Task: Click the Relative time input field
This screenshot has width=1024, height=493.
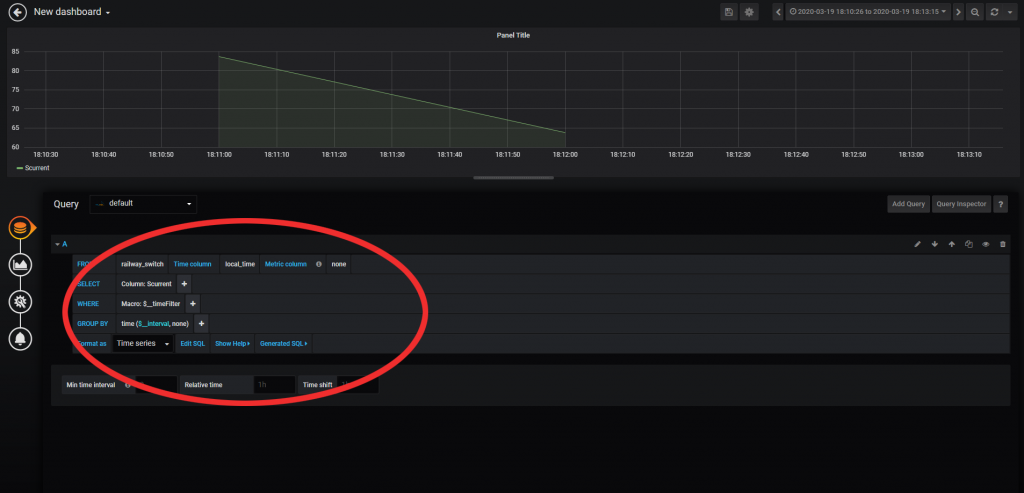Action: point(274,385)
